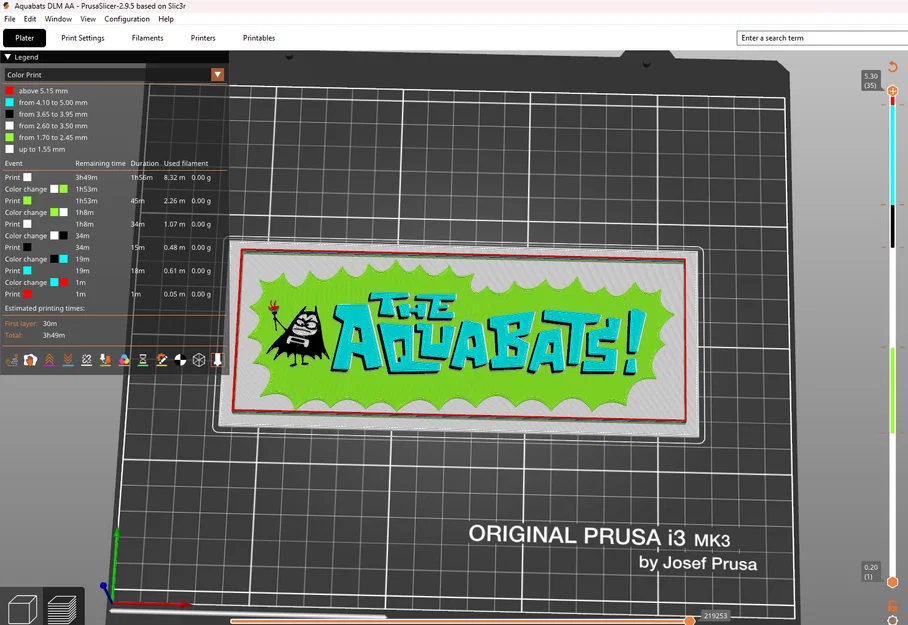Click the 'Duration' column header

144,163
